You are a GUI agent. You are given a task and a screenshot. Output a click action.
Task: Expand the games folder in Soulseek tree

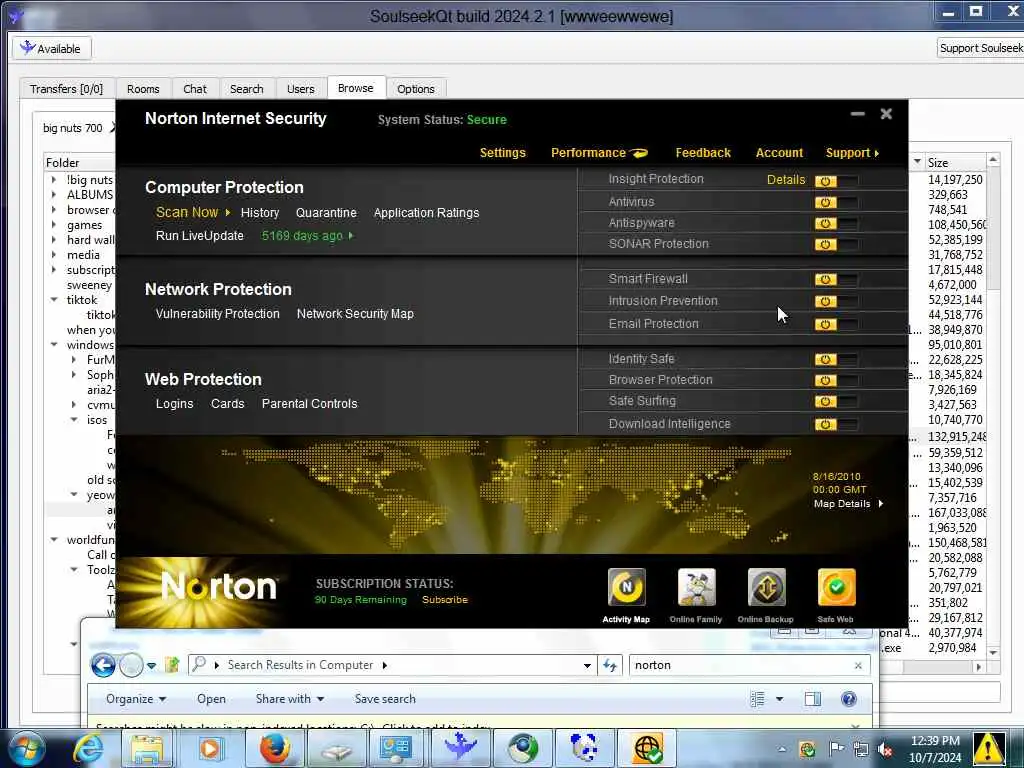click(x=54, y=225)
